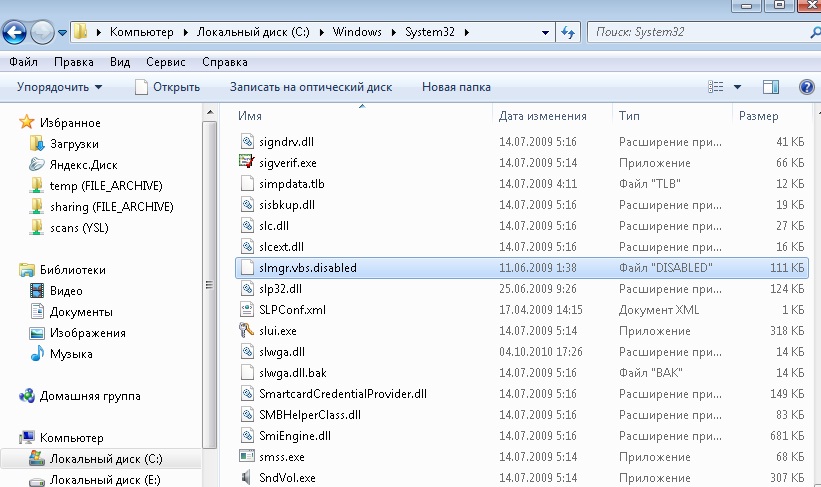This screenshot has height=487, width=821.
Task: Open scans (YSL) network folder
Action: pos(79,228)
